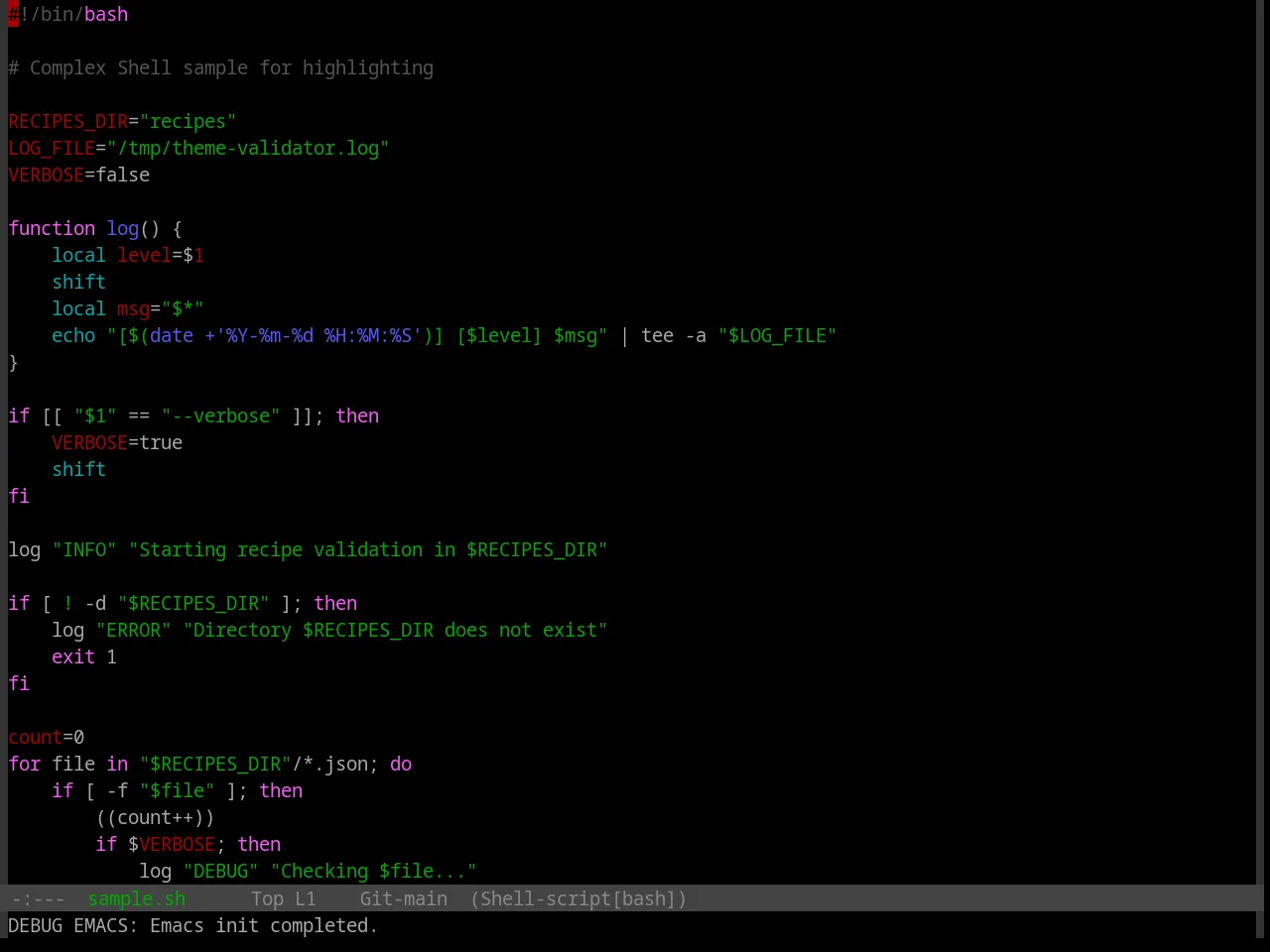Screen dimensions: 1270x952
Task: Click the count=0 line
Action: [46, 737]
